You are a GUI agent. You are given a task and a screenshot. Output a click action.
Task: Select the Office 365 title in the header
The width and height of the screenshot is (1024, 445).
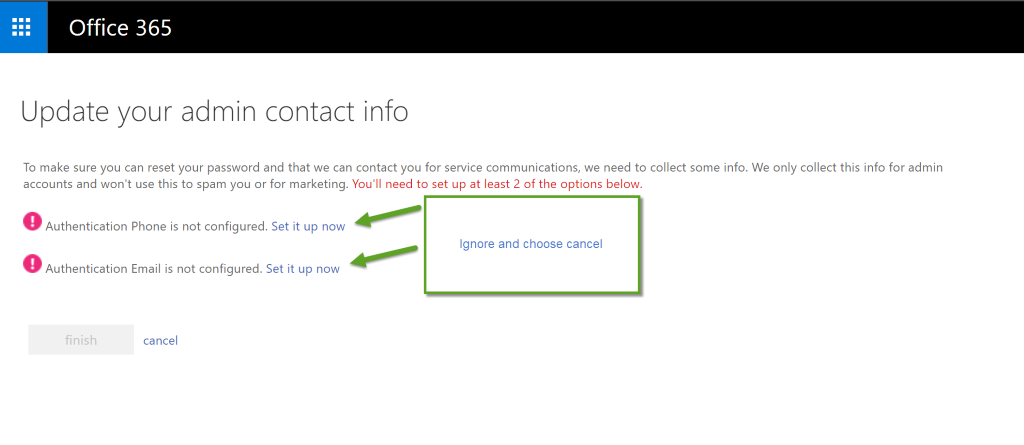[x=120, y=27]
